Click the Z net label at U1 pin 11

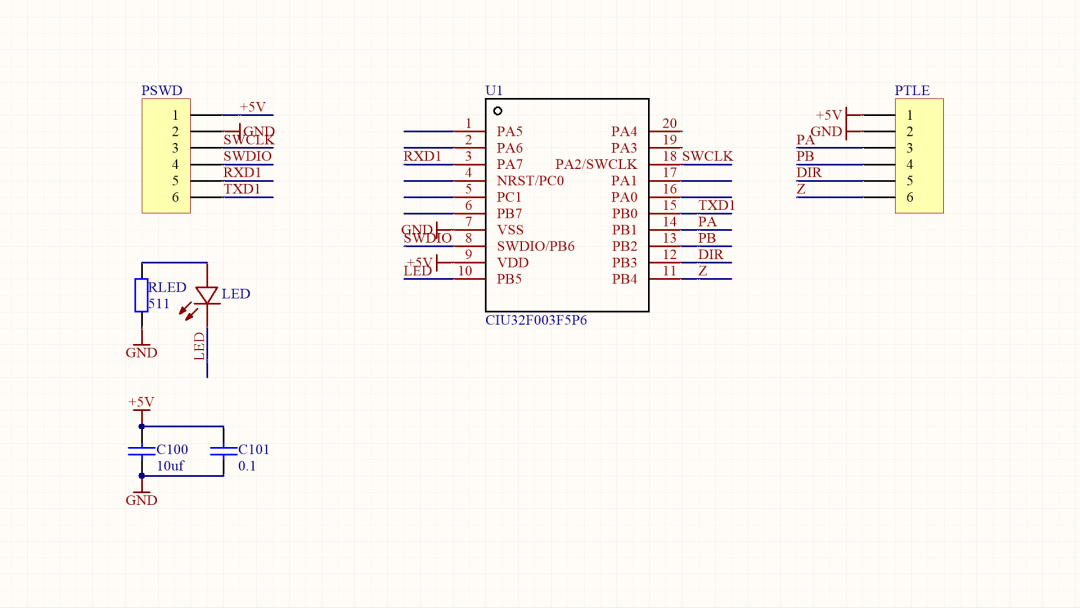(703, 271)
